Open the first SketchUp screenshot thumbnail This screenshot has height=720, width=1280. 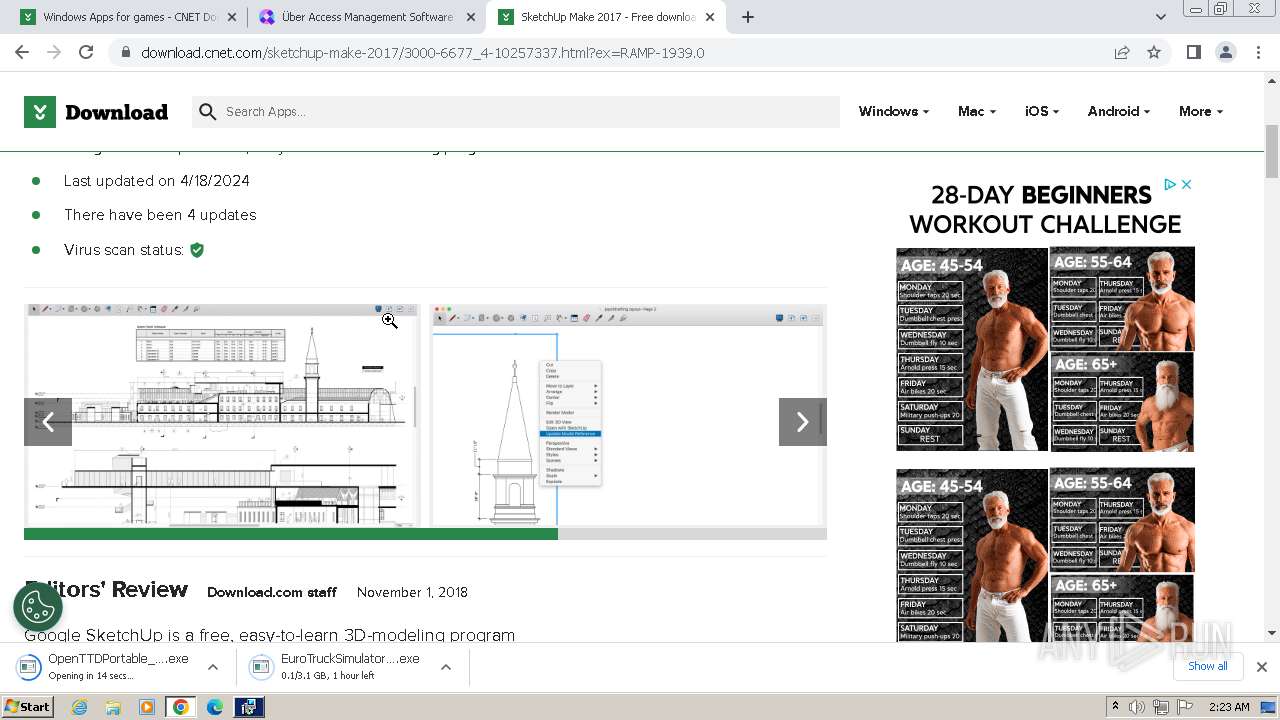(223, 415)
